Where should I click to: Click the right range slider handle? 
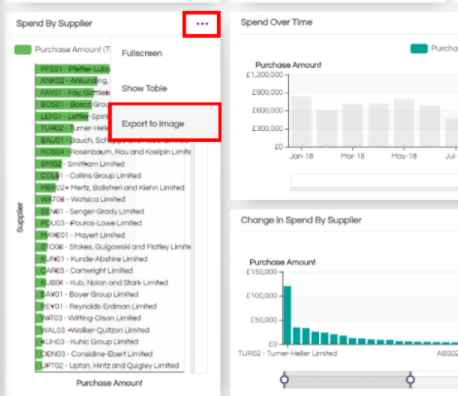click(410, 379)
